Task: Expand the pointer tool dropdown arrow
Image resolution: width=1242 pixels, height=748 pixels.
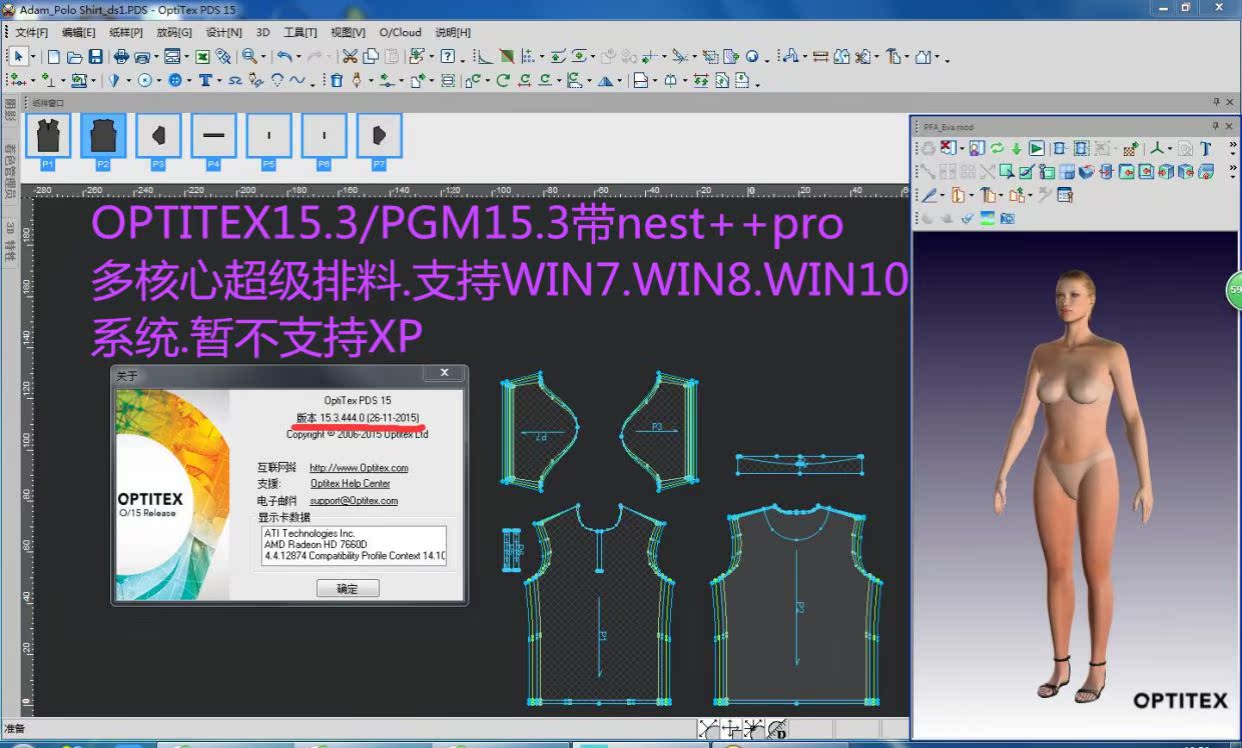Action: (33, 57)
